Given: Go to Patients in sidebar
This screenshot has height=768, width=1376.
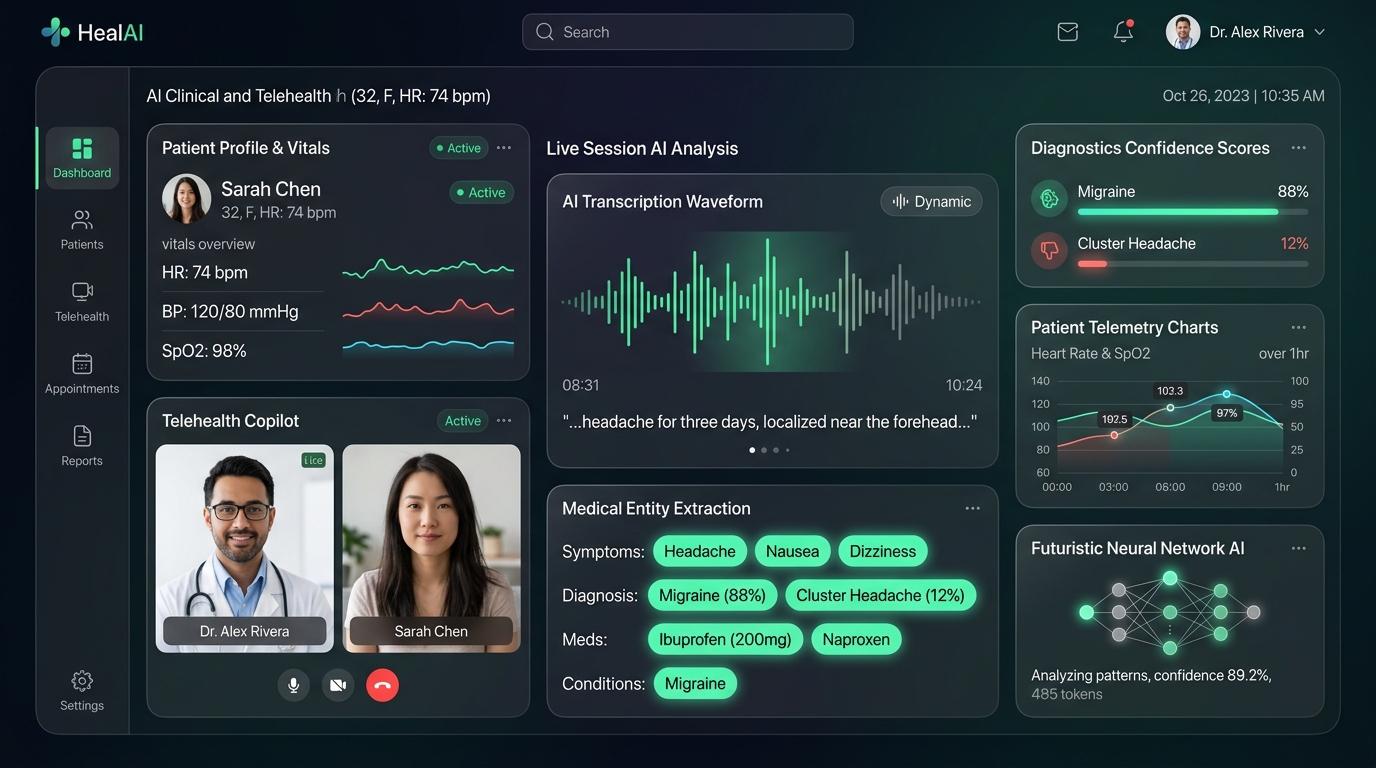Looking at the screenshot, I should (x=82, y=230).
